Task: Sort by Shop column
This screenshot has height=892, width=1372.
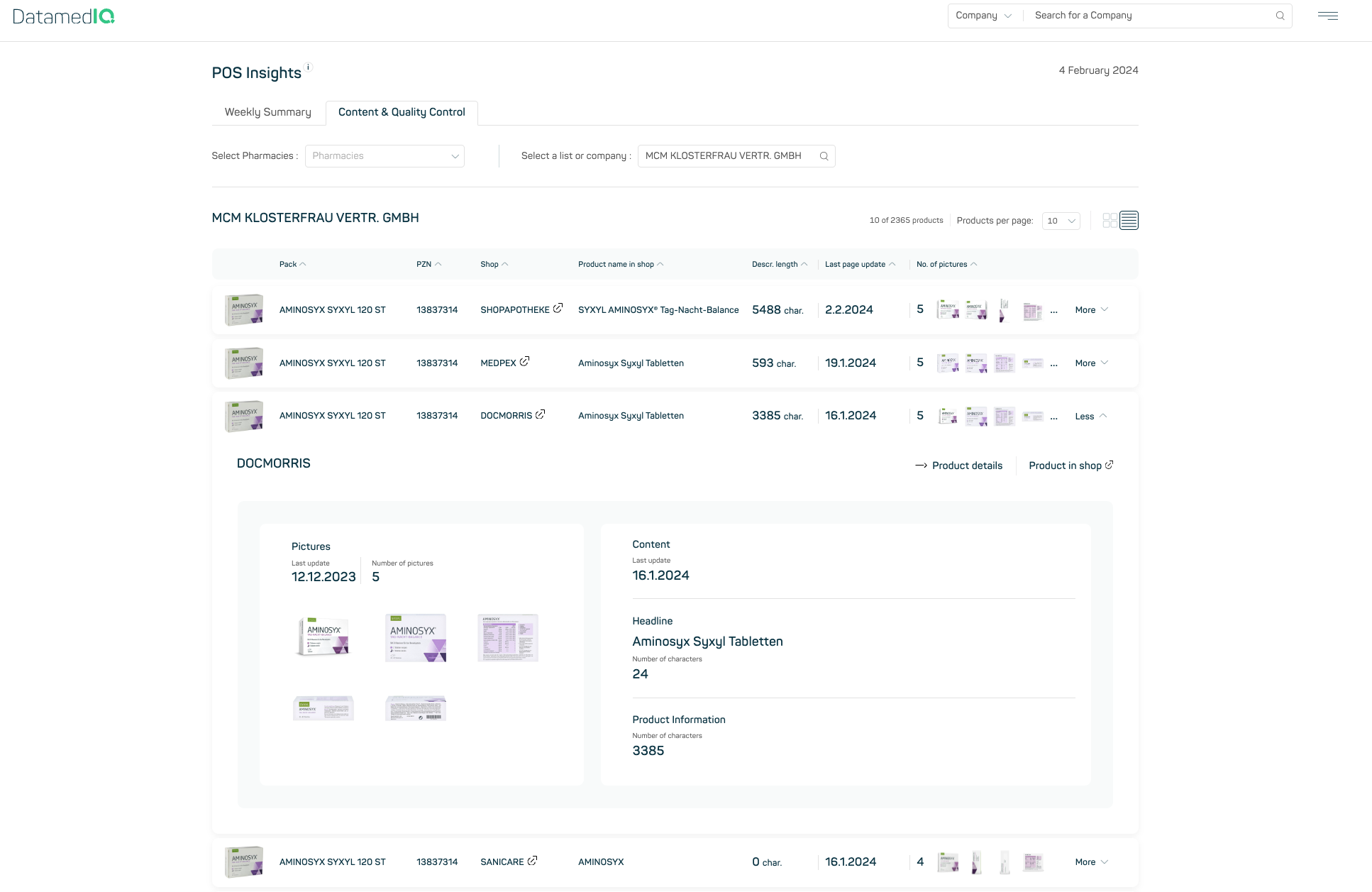Action: coord(494,264)
